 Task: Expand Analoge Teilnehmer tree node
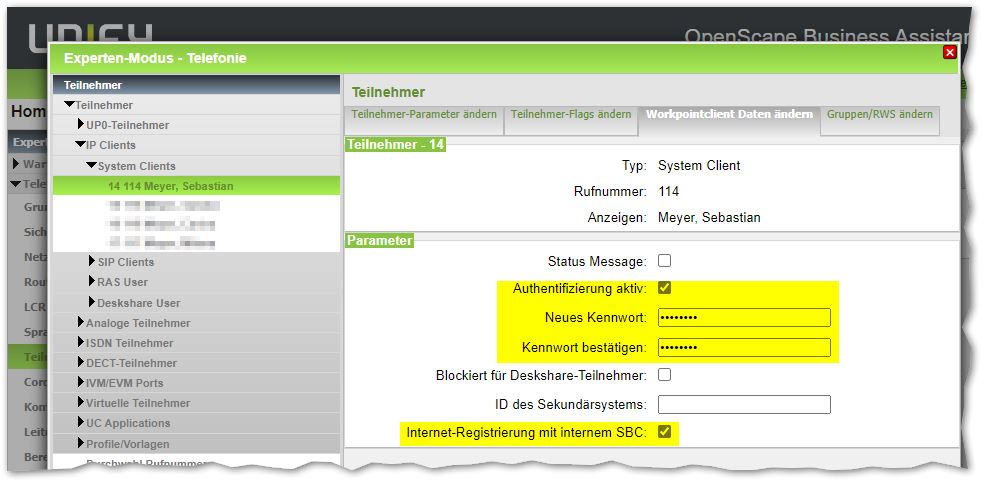tap(81, 322)
